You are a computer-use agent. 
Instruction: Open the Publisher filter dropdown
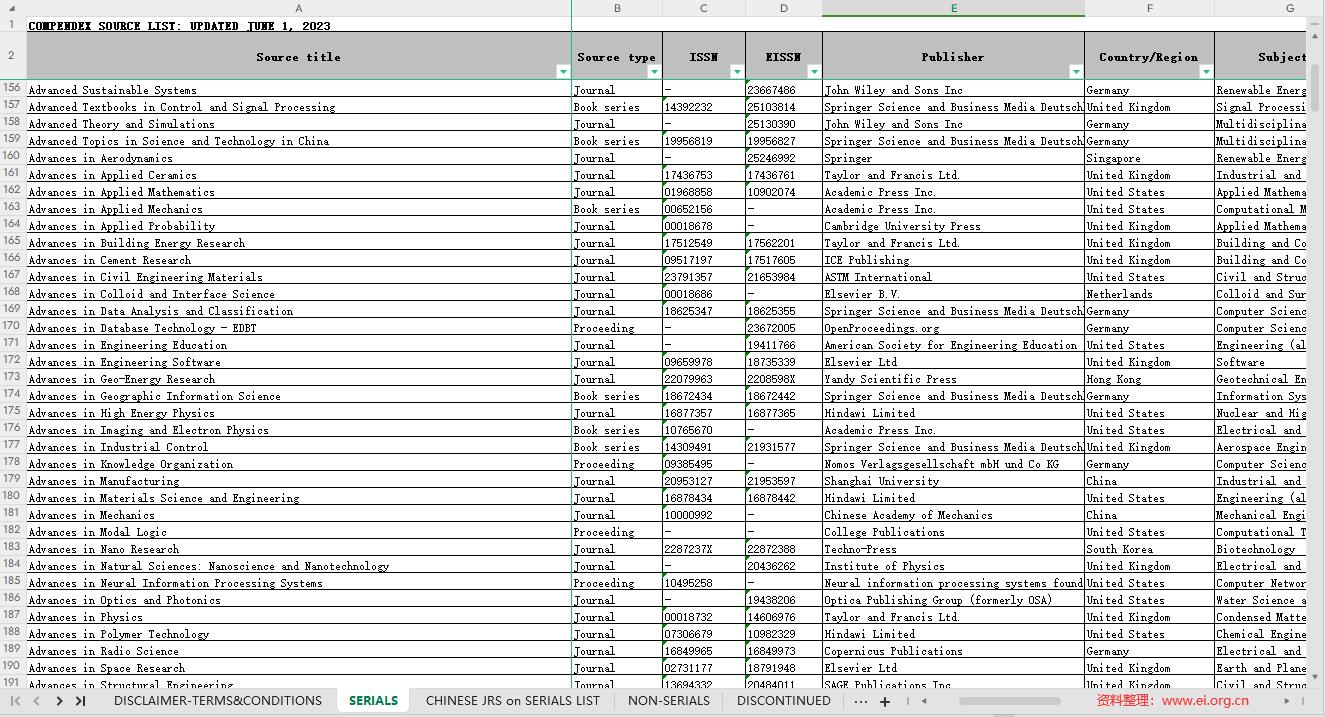1076,72
